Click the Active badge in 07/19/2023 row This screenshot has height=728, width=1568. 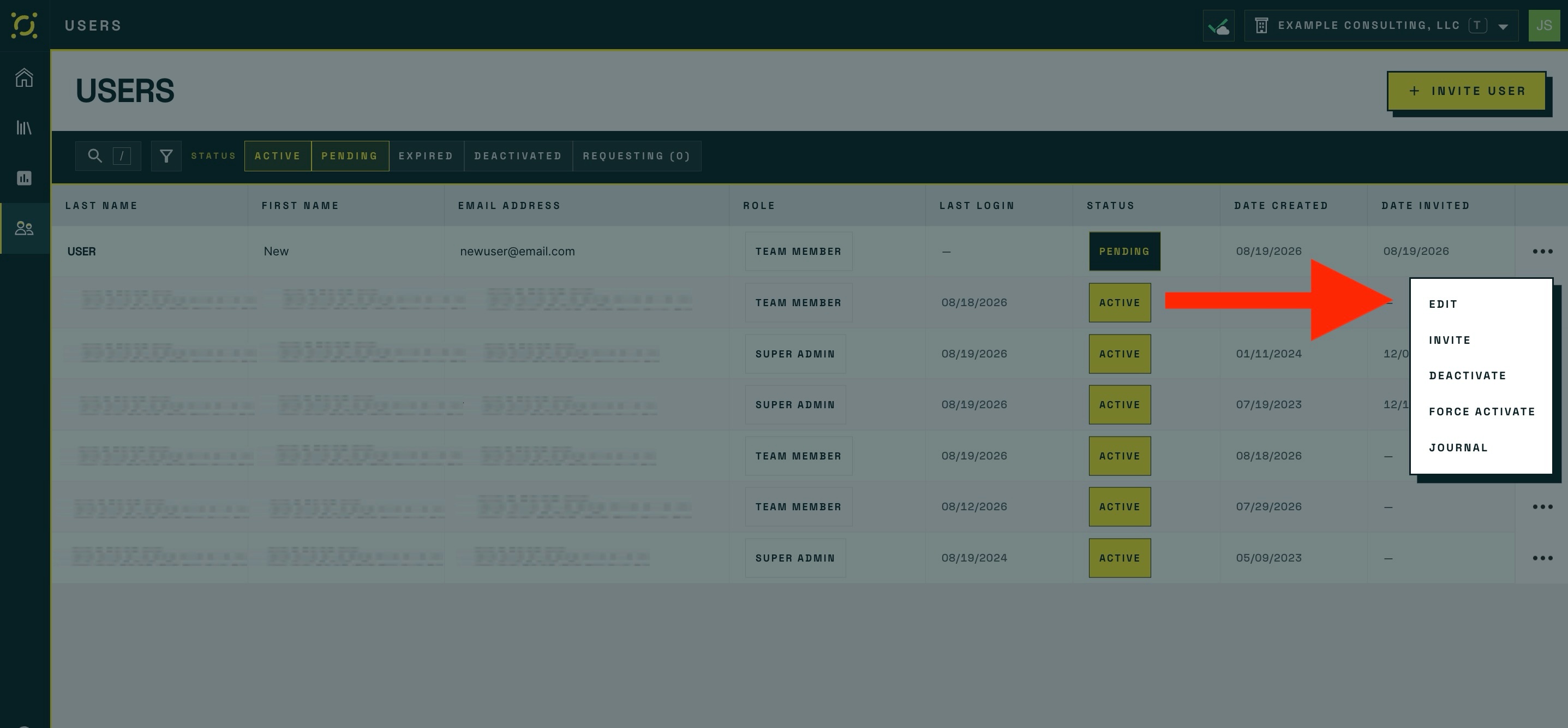1120,405
